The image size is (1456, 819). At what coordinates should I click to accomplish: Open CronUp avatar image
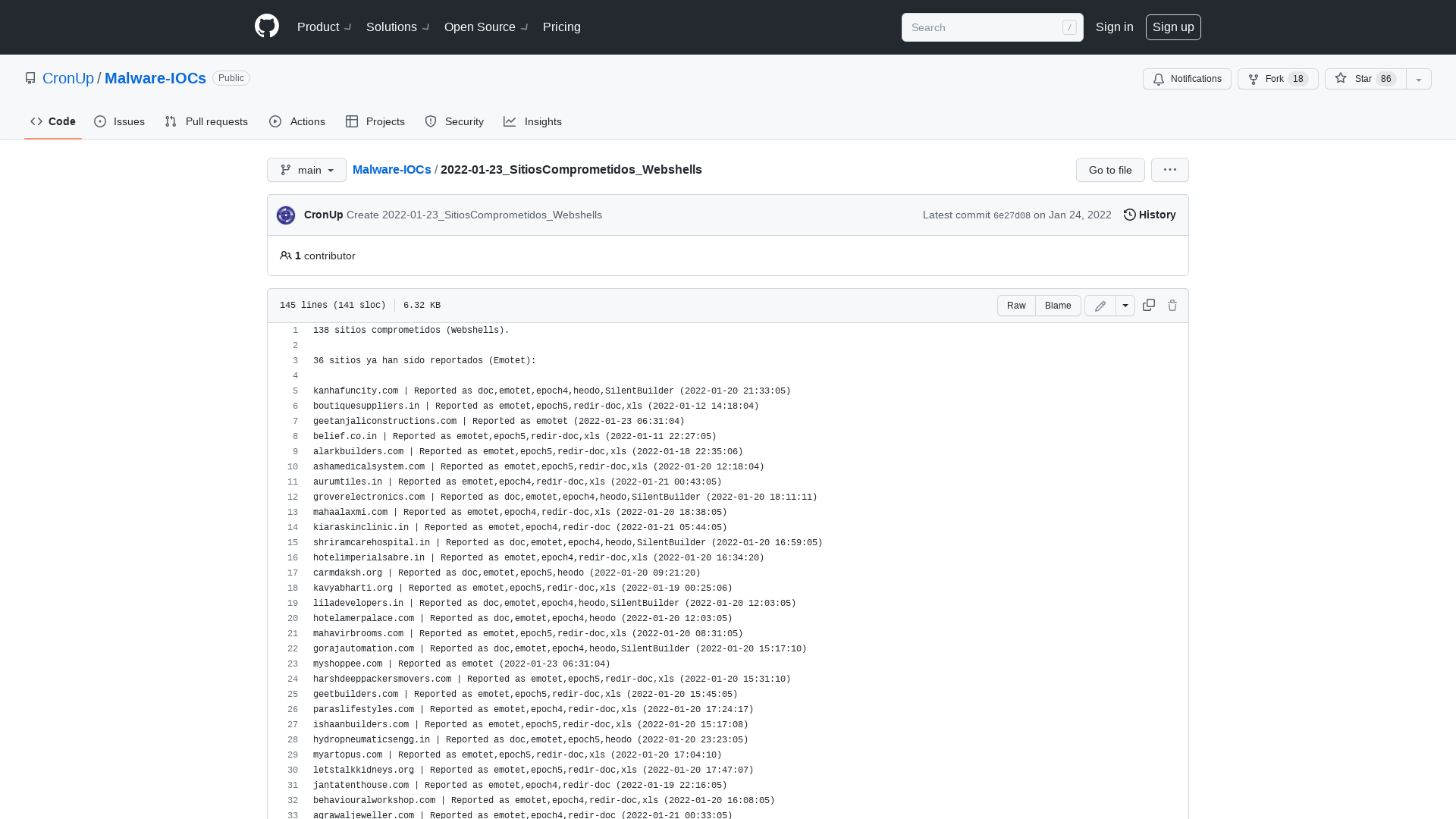[x=286, y=215]
